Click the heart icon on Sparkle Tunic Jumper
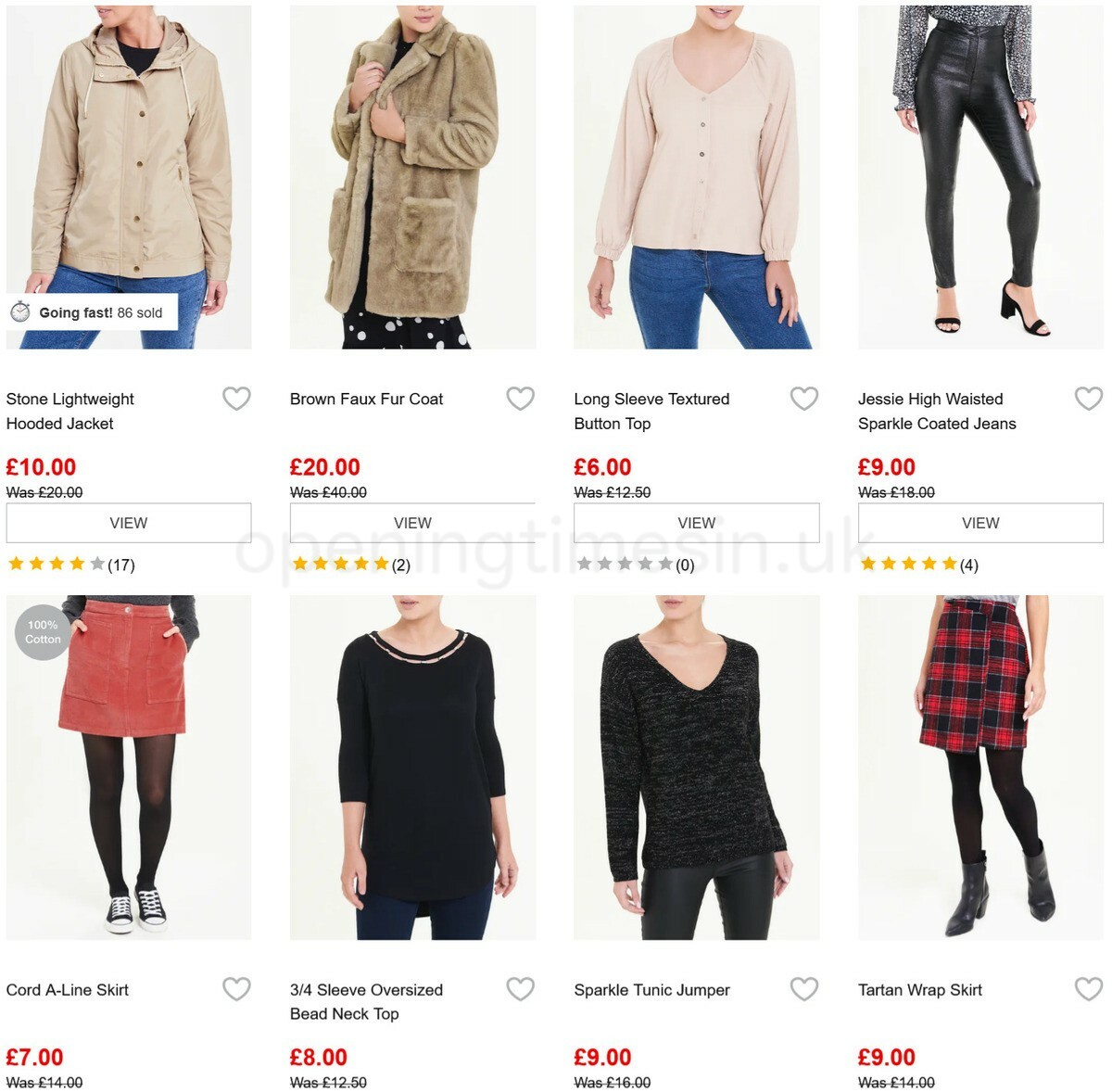The height and width of the screenshot is (1092, 1112). pyautogui.click(x=805, y=989)
